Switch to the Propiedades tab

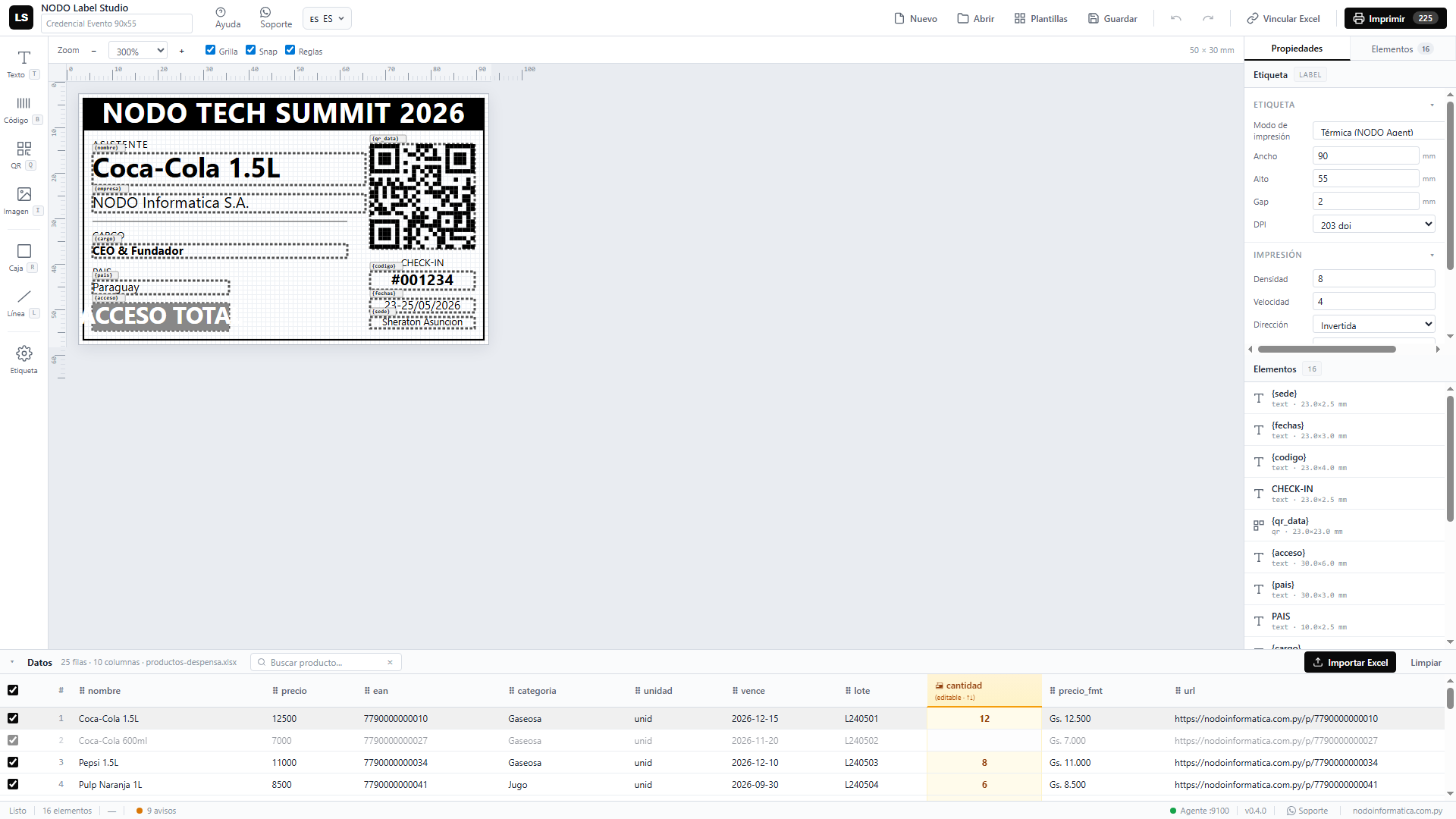coord(1297,49)
